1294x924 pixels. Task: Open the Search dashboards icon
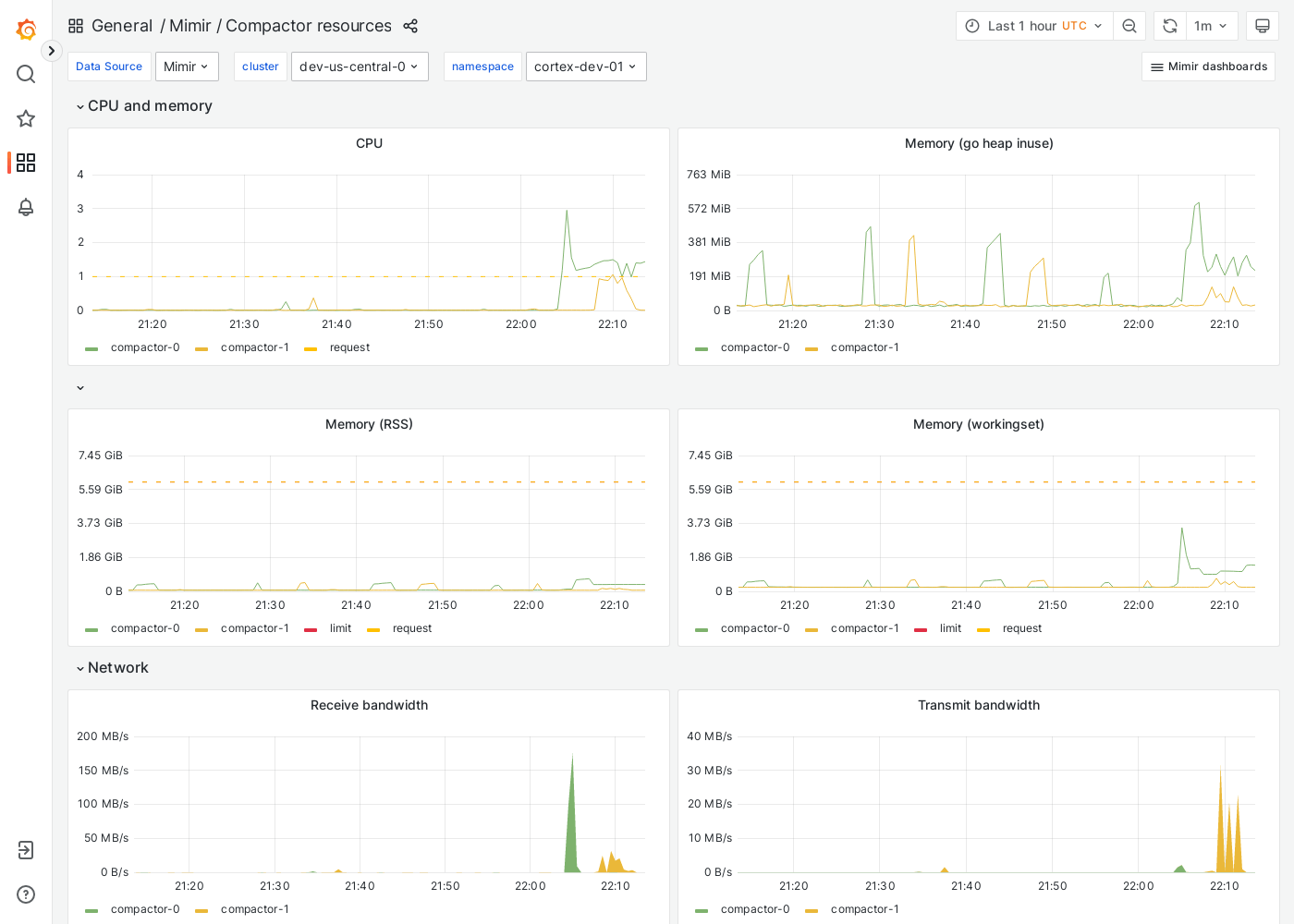(26, 74)
